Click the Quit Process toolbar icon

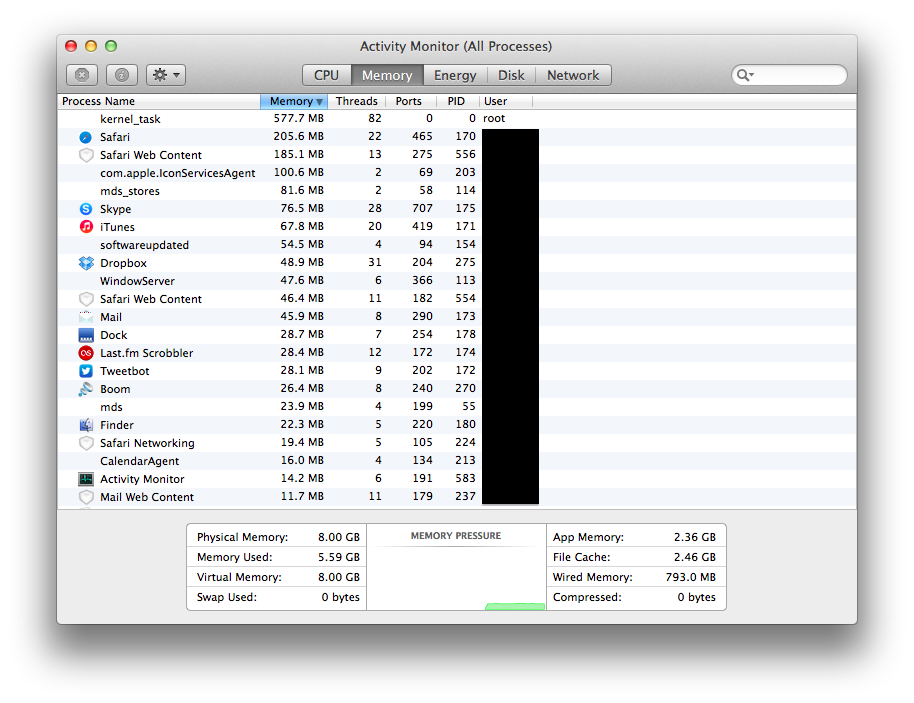(82, 75)
